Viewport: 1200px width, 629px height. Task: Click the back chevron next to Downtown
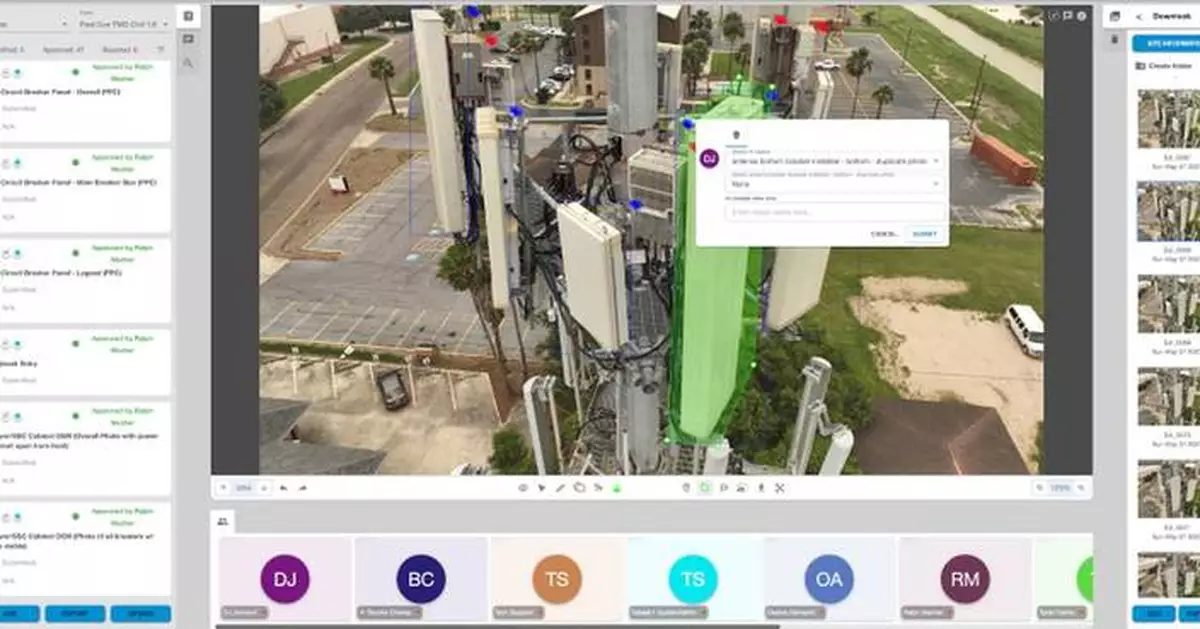[1139, 17]
